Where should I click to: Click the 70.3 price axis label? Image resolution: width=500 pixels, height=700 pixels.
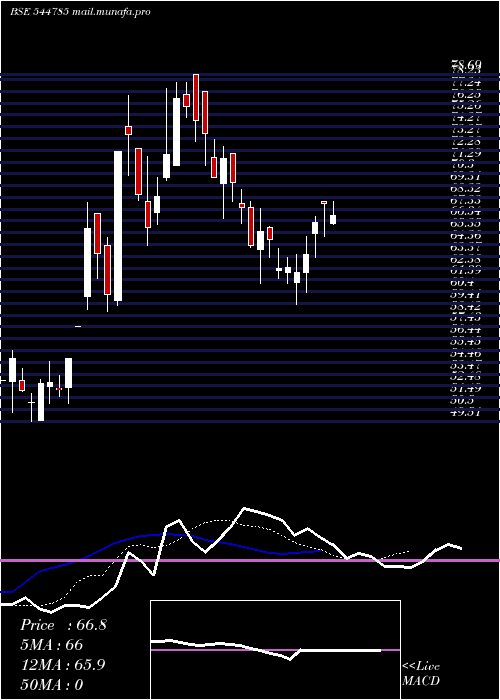[462, 165]
